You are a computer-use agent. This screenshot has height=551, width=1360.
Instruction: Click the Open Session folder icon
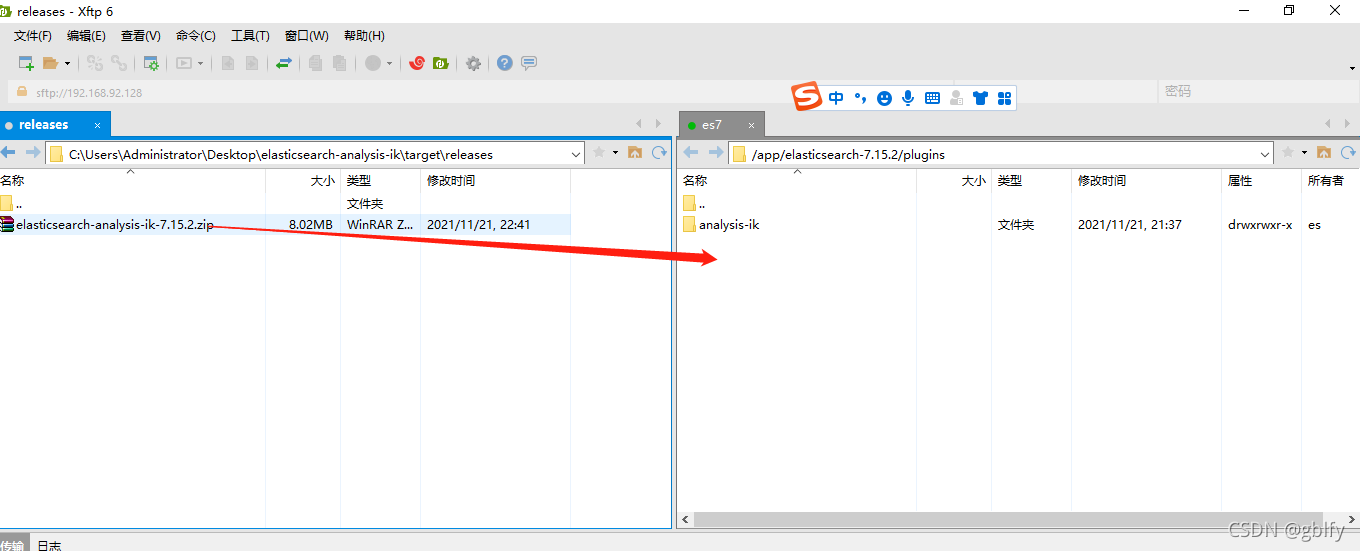pyautogui.click(x=51, y=63)
